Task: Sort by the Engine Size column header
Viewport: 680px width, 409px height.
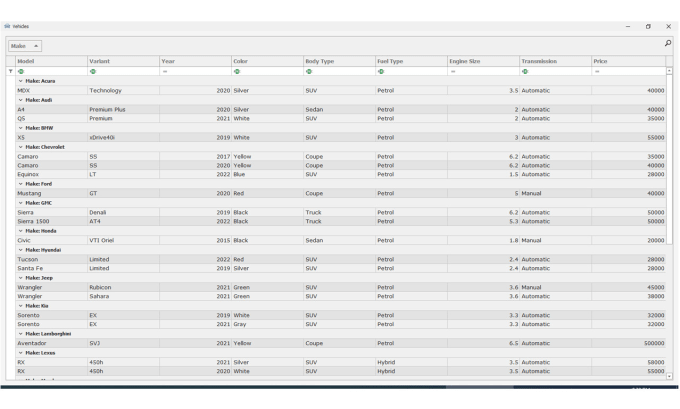Action: point(483,61)
